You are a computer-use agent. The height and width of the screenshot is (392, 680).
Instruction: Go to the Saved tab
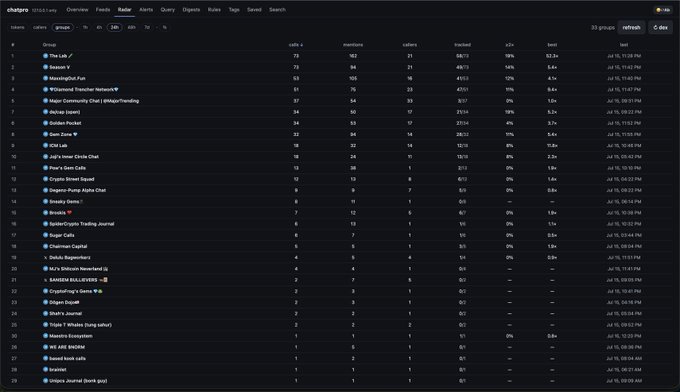tap(254, 10)
